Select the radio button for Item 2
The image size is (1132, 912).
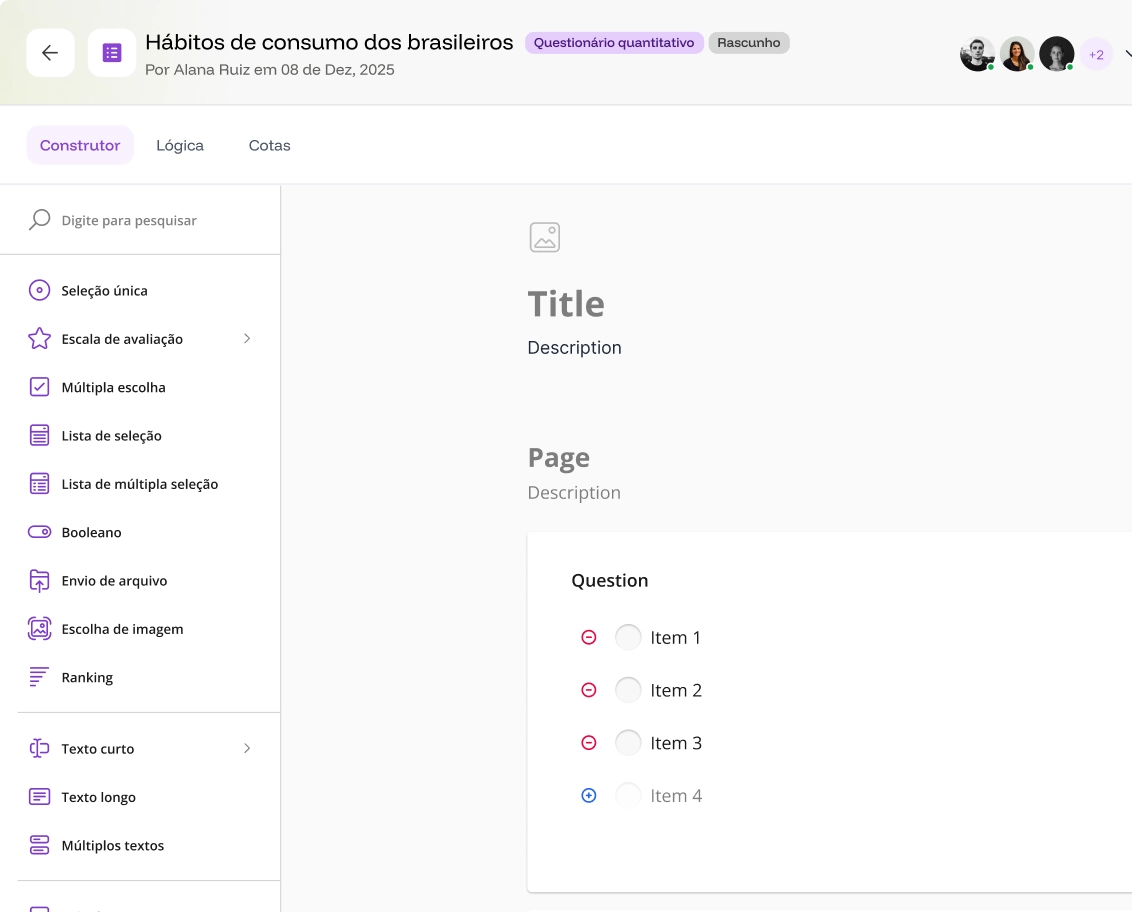tap(628, 690)
